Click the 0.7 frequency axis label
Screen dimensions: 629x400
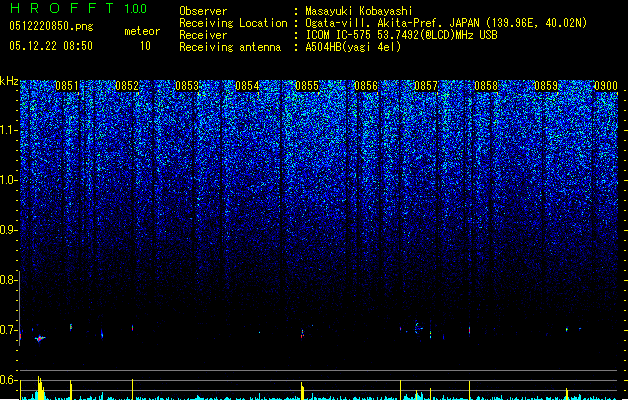[9, 330]
